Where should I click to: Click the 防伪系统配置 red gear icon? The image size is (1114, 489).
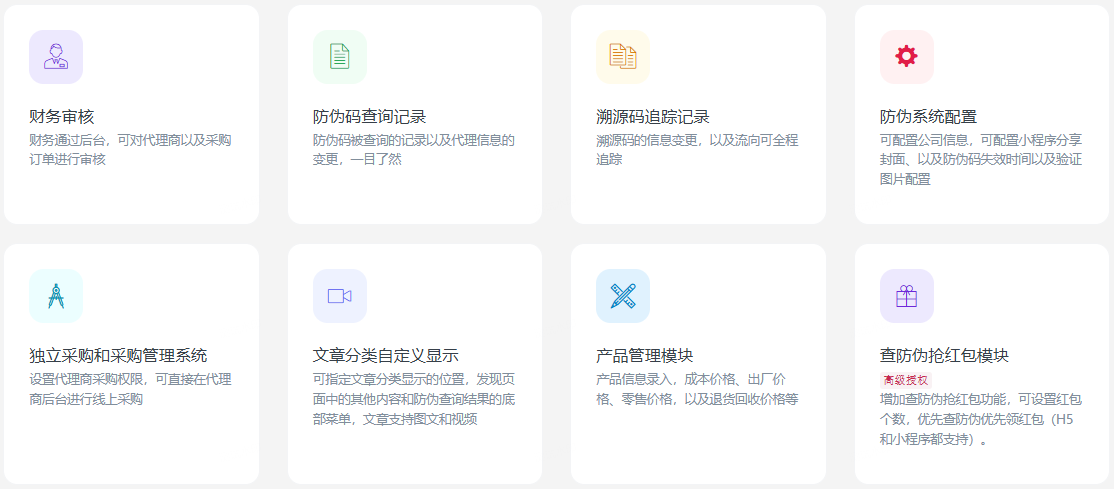(x=906, y=57)
